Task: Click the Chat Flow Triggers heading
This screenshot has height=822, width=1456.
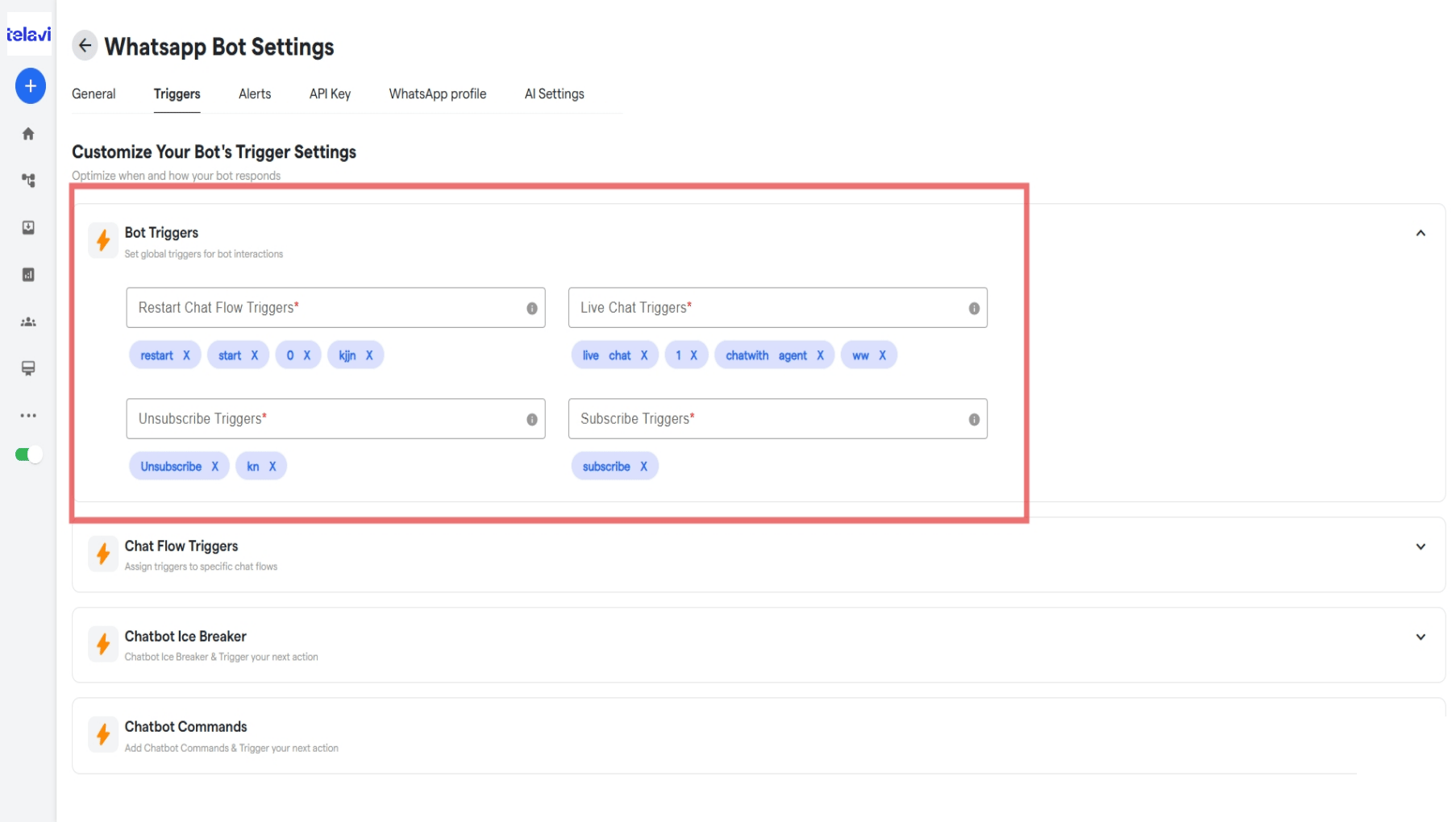Action: click(x=181, y=546)
